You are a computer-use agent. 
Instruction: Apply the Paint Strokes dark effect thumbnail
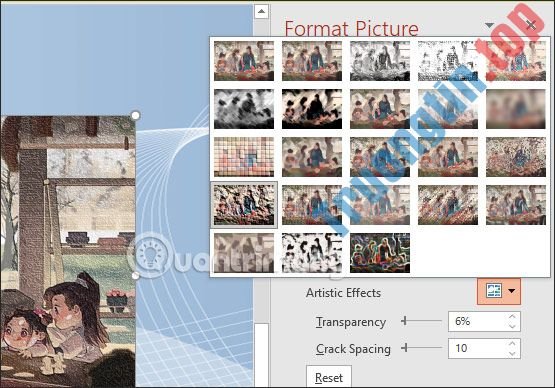click(x=312, y=109)
